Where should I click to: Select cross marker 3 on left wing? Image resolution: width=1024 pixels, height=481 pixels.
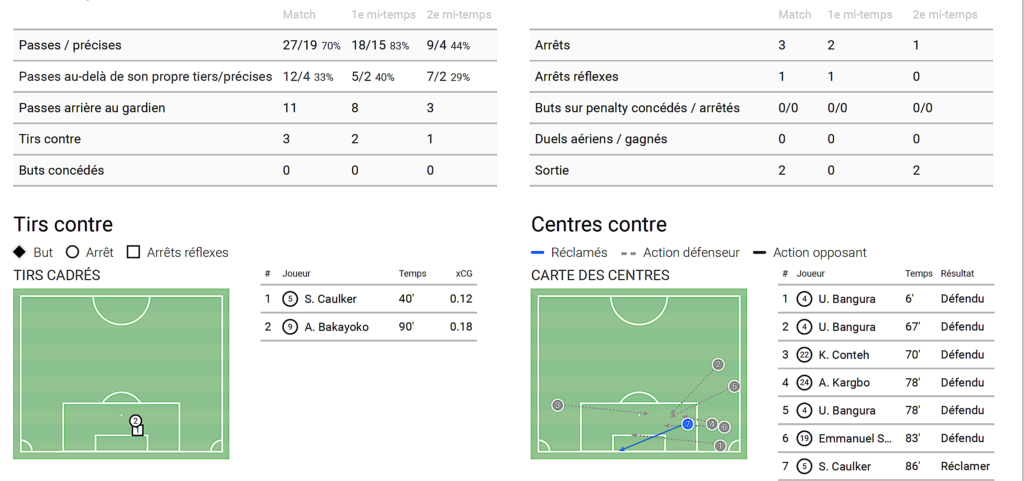[x=557, y=405]
